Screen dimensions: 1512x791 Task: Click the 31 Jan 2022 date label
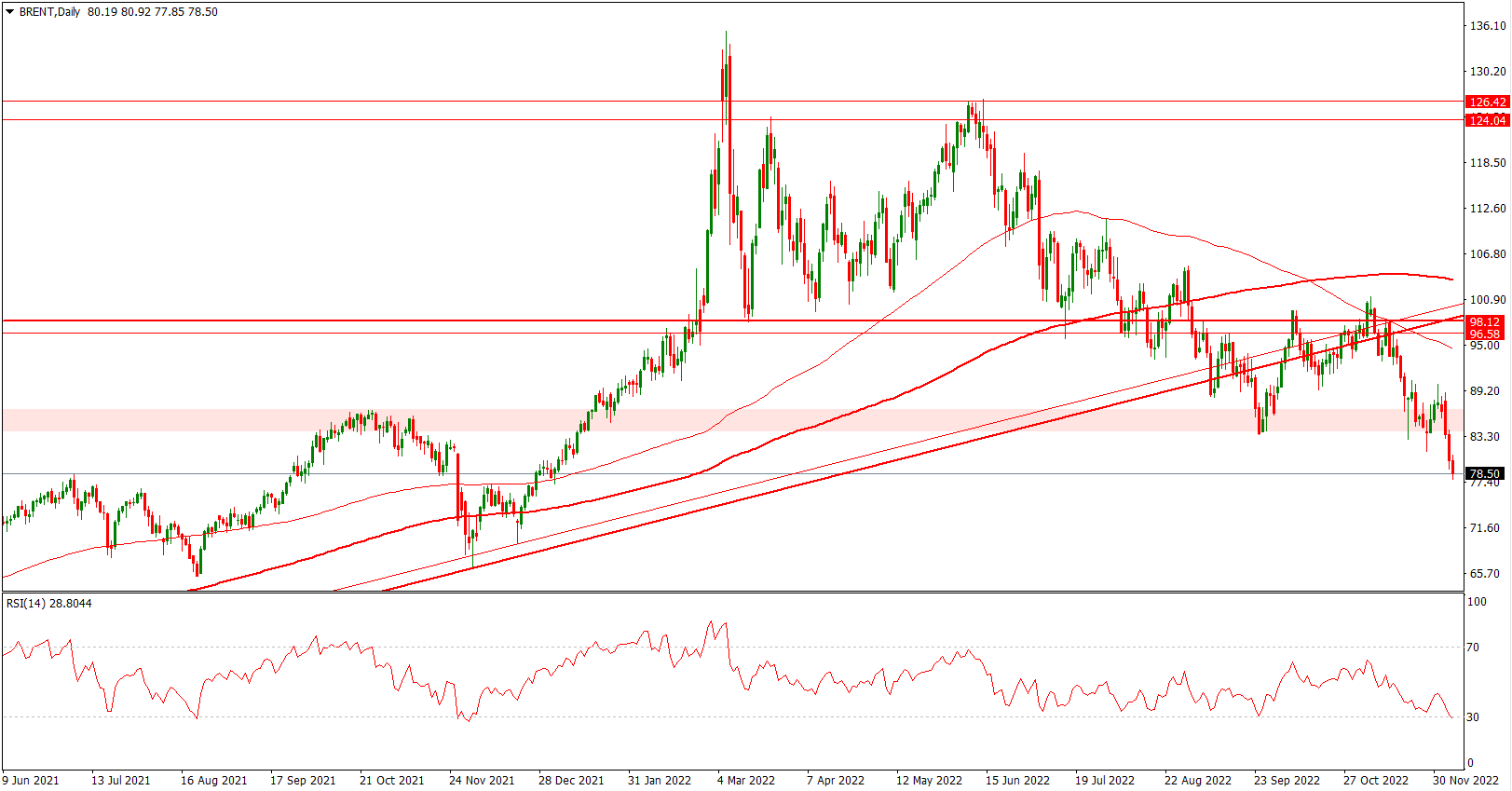click(x=660, y=780)
